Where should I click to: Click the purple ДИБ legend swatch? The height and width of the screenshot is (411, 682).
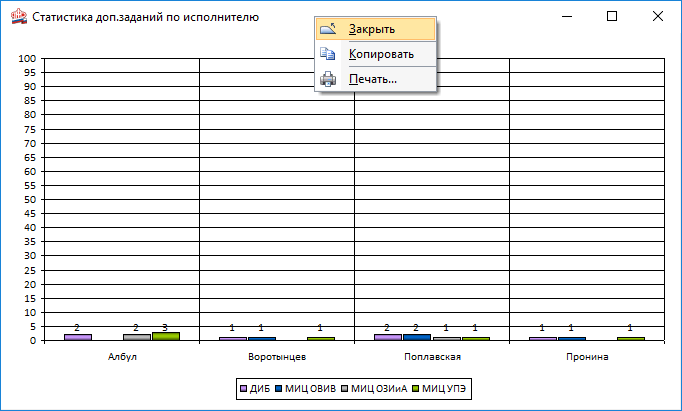coord(243,388)
